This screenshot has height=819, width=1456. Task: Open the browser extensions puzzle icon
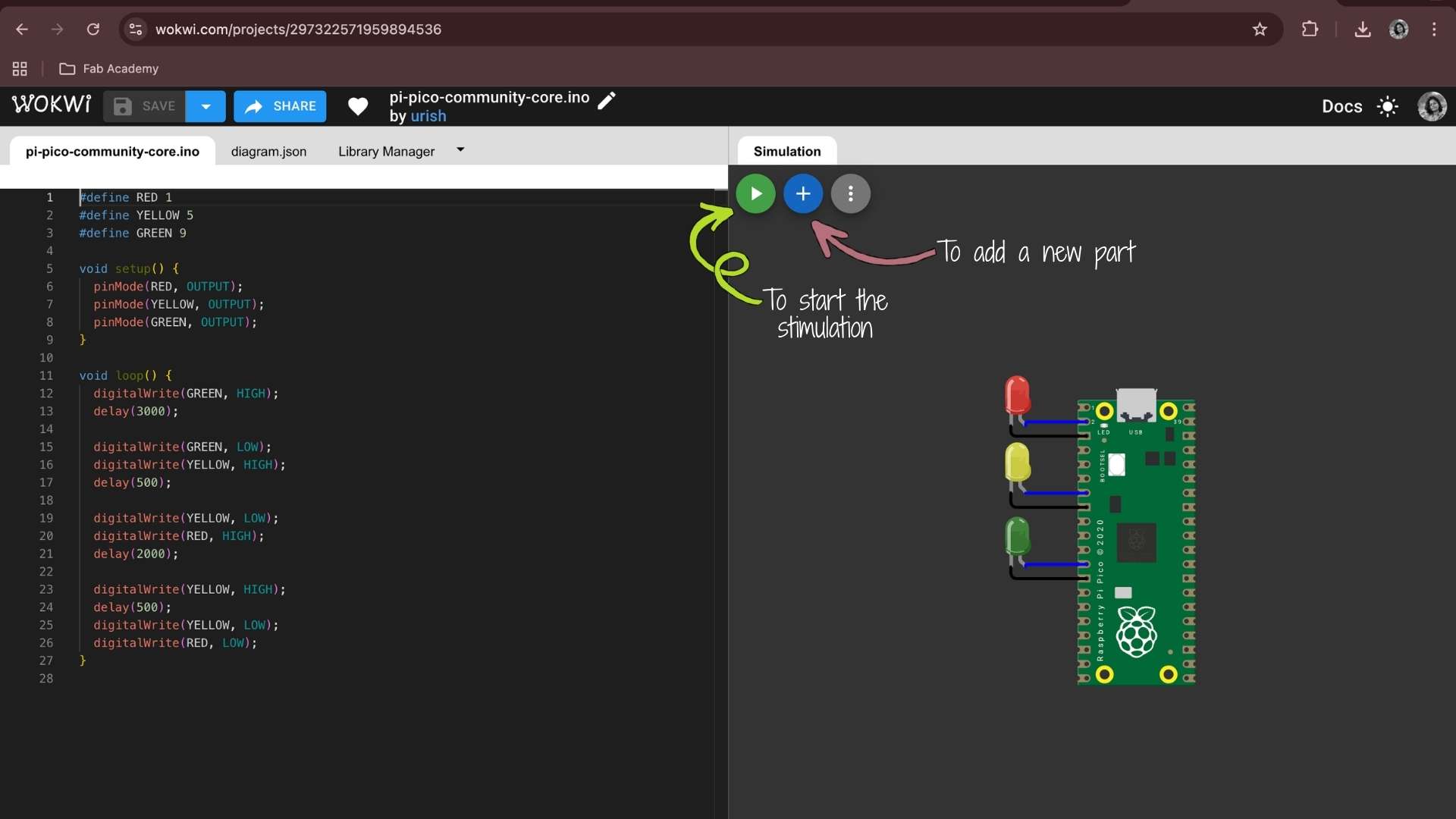[x=1310, y=30]
